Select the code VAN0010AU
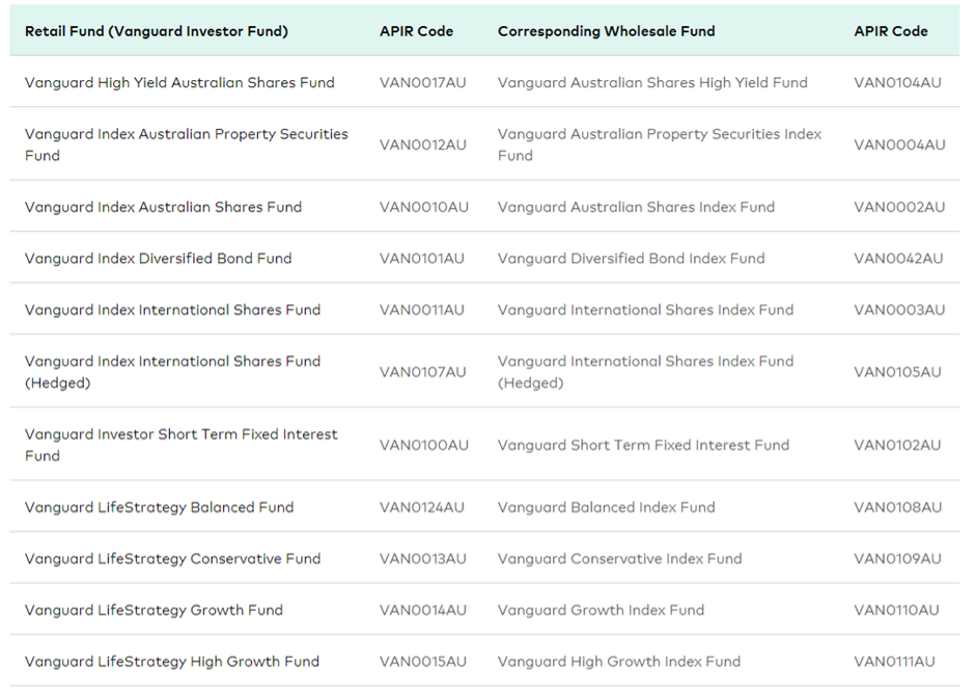 [x=424, y=207]
